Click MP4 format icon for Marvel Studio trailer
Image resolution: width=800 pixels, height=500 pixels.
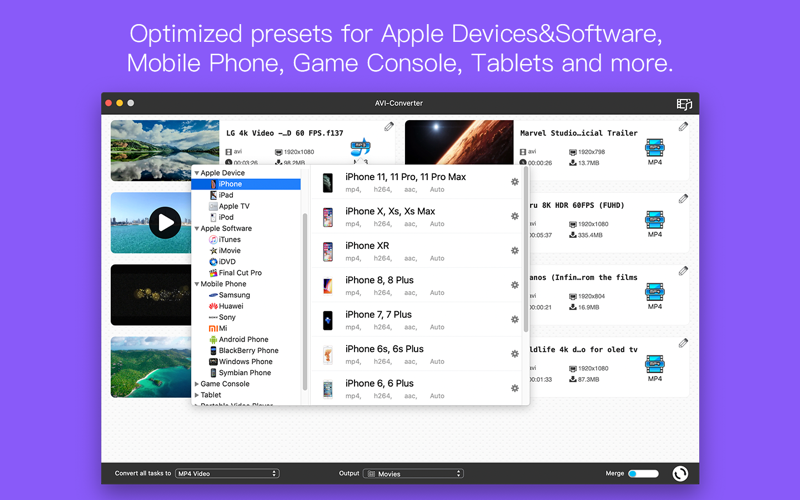point(655,152)
